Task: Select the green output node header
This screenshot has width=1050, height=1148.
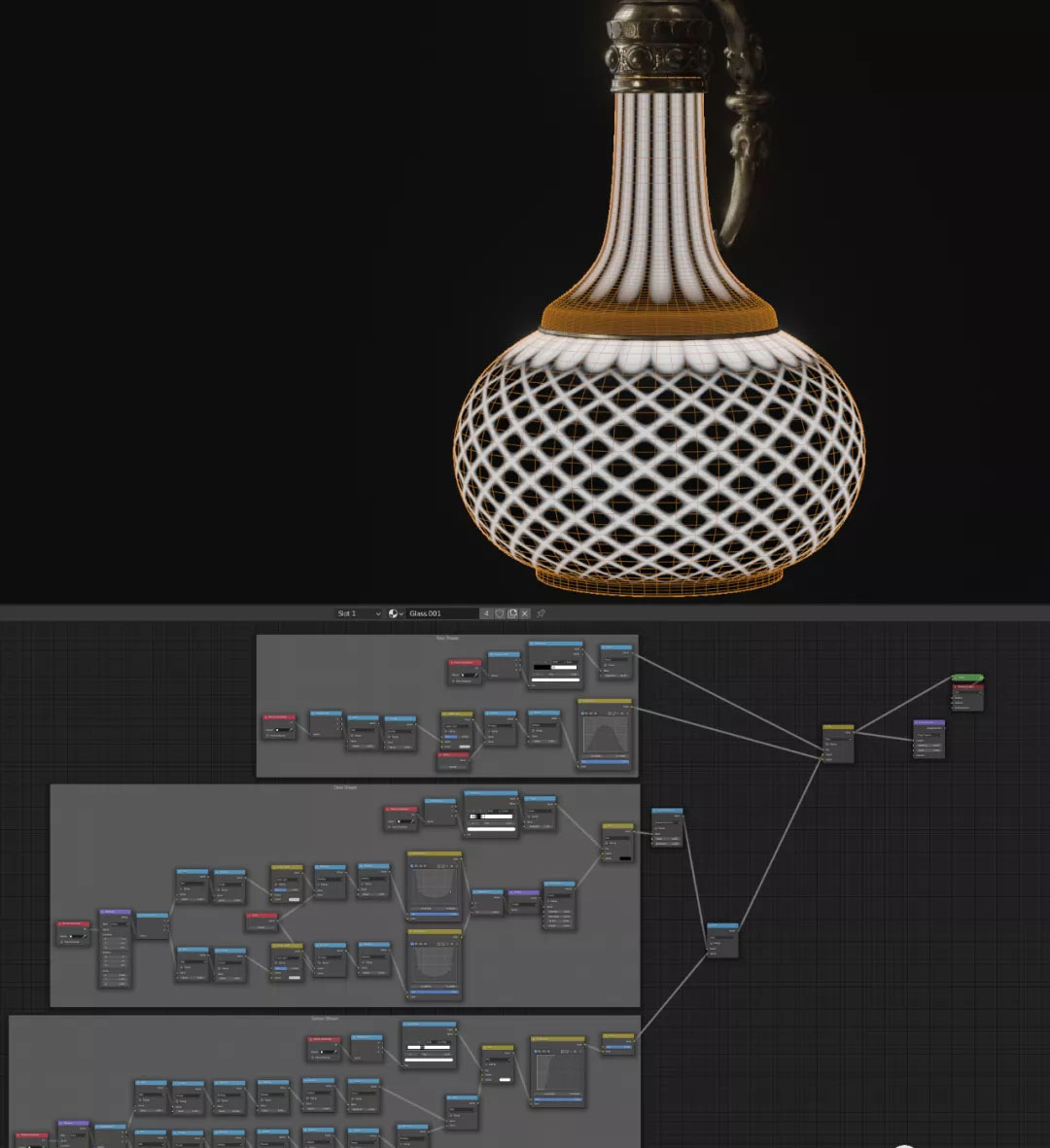Action: point(967,678)
